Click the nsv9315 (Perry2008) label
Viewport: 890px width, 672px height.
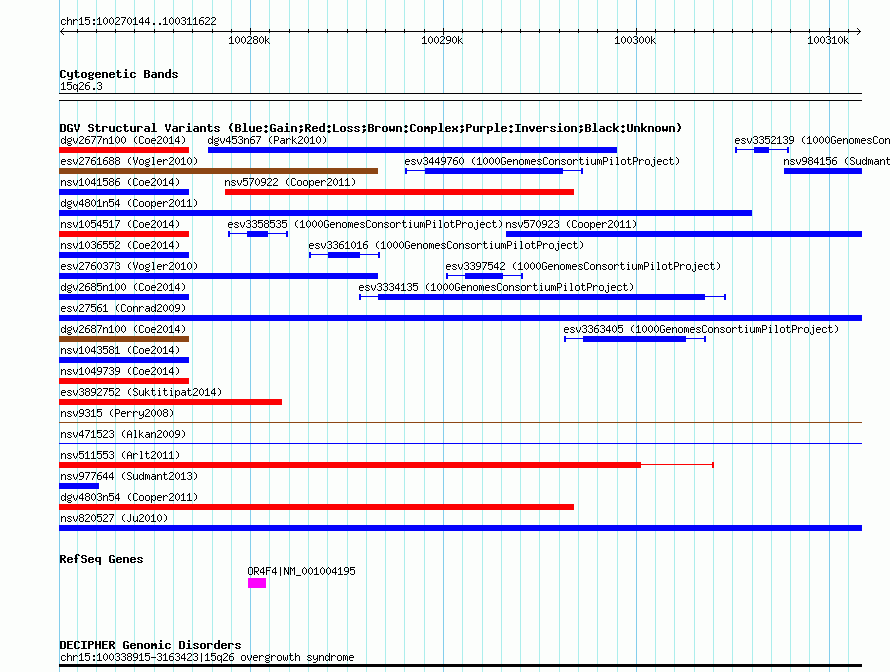click(117, 413)
